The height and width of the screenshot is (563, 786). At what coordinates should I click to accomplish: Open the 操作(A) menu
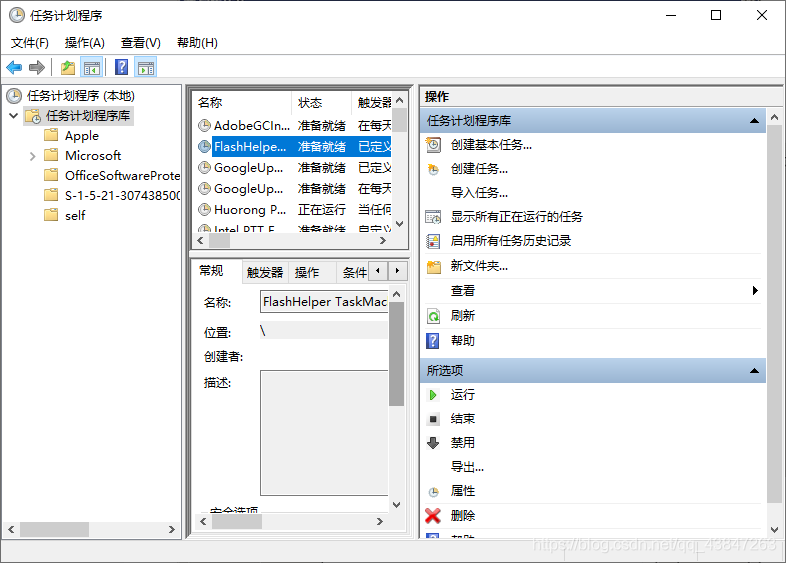click(x=85, y=43)
